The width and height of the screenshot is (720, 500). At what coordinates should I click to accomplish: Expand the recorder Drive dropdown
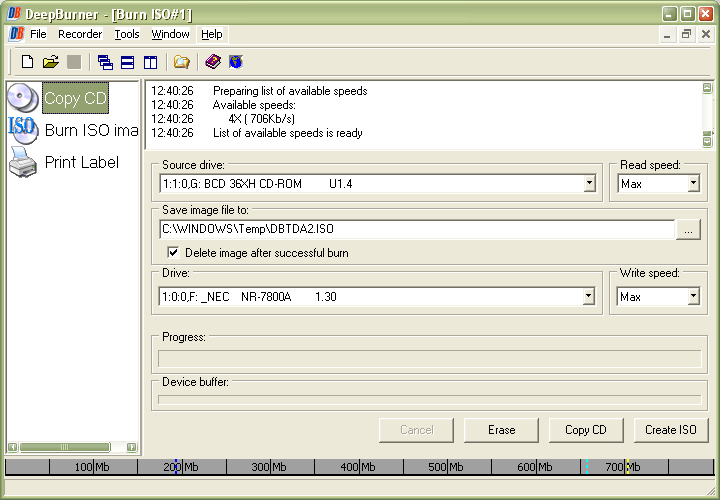tap(589, 297)
